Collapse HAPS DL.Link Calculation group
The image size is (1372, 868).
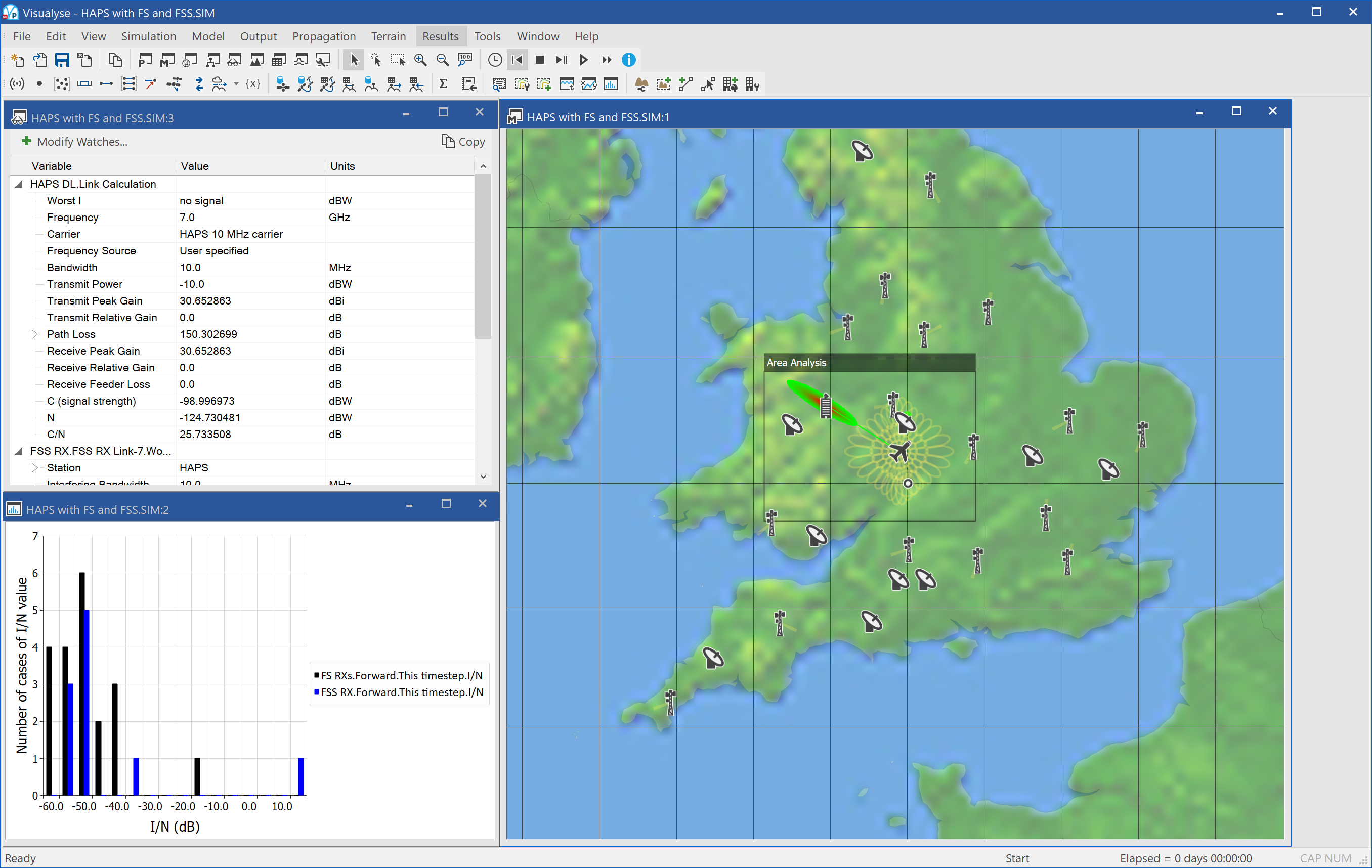click(18, 184)
